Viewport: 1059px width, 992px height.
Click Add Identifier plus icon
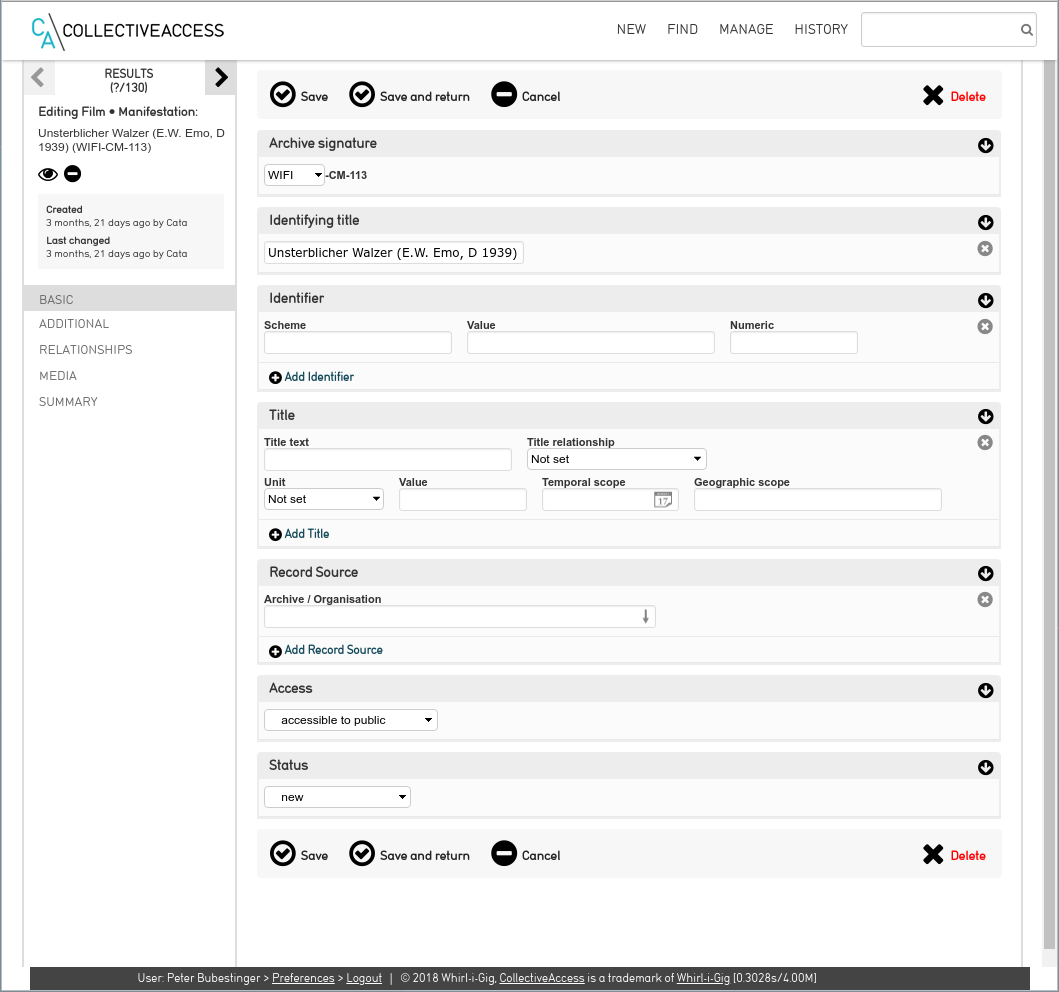(x=275, y=378)
